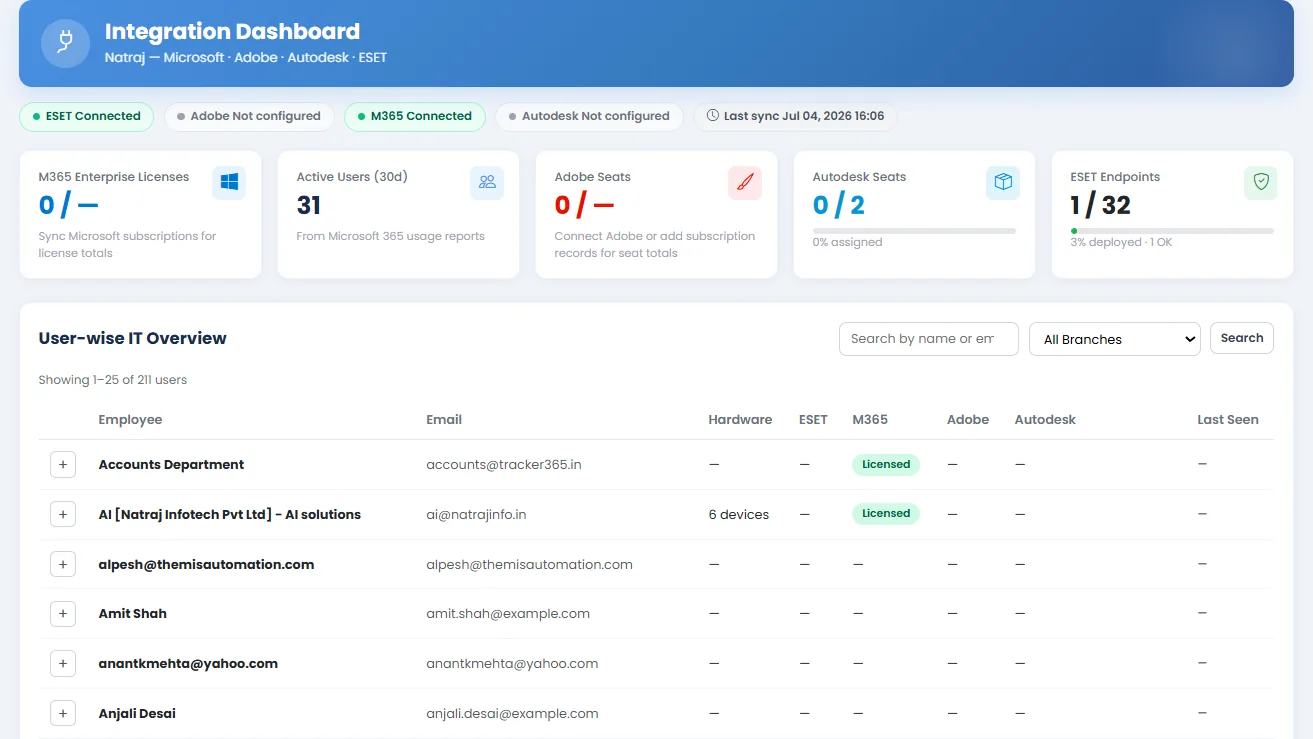Click the Windows icon on M365 Enterprise Licenses card

(x=229, y=183)
